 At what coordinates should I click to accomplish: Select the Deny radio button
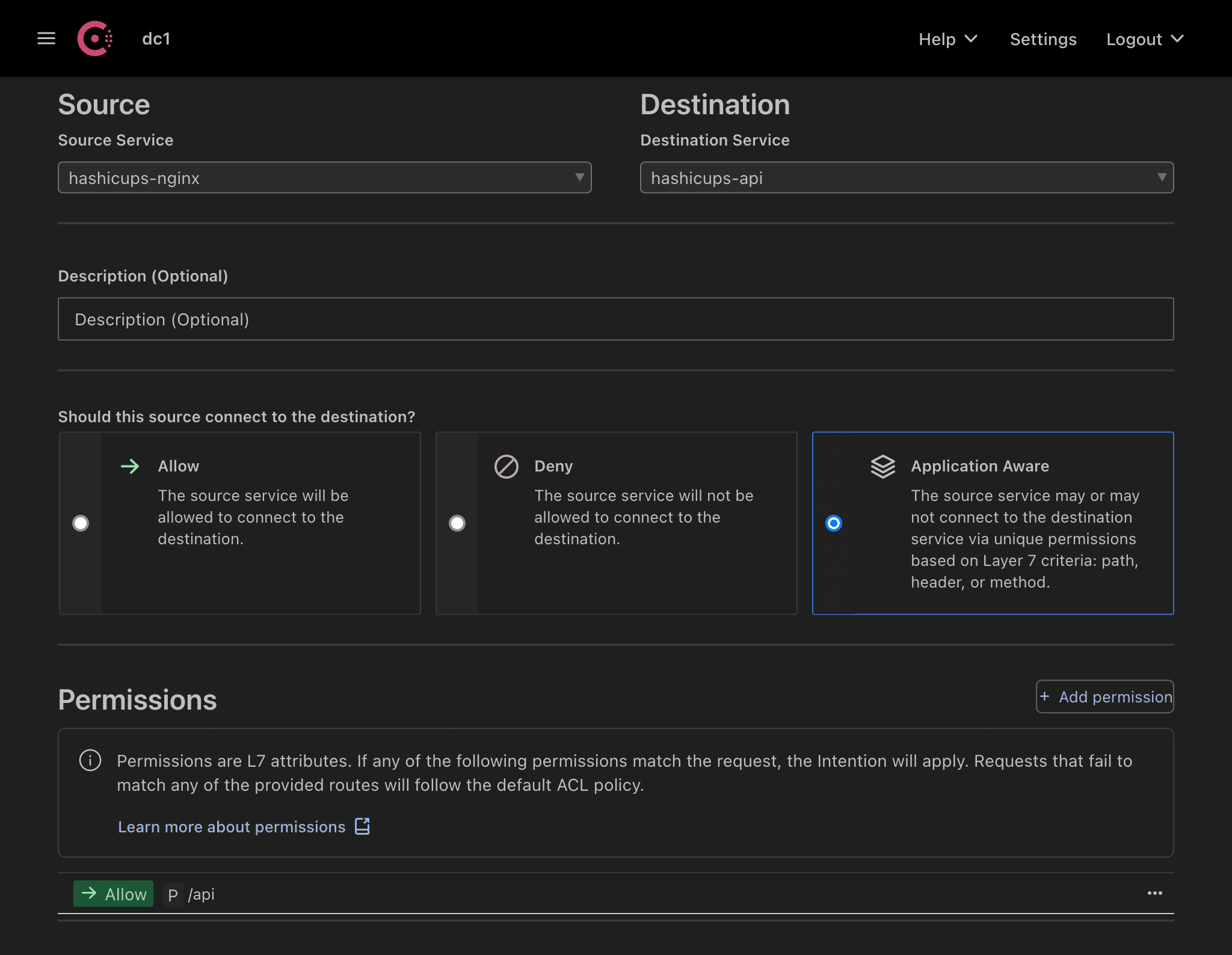(457, 523)
